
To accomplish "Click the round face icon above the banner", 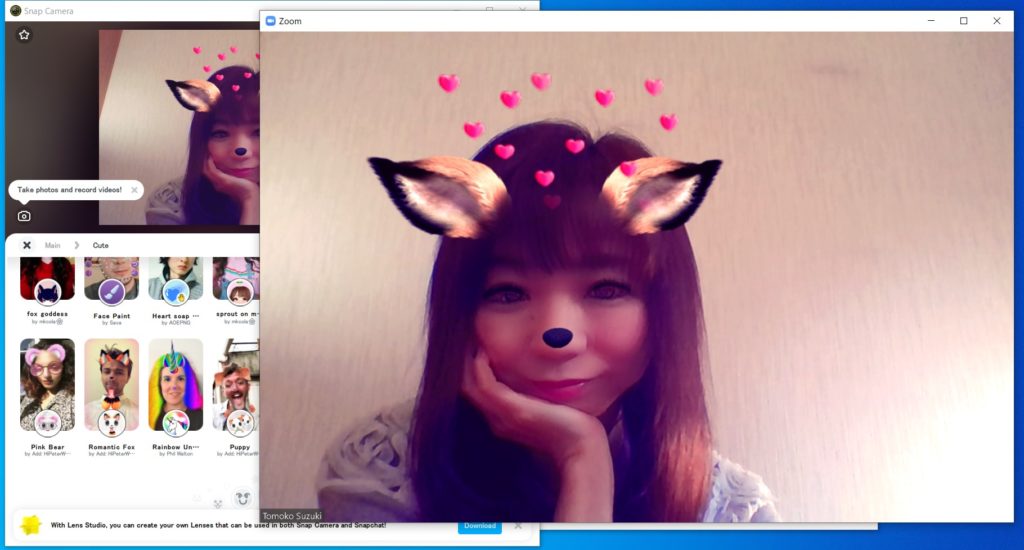I will (x=243, y=499).
